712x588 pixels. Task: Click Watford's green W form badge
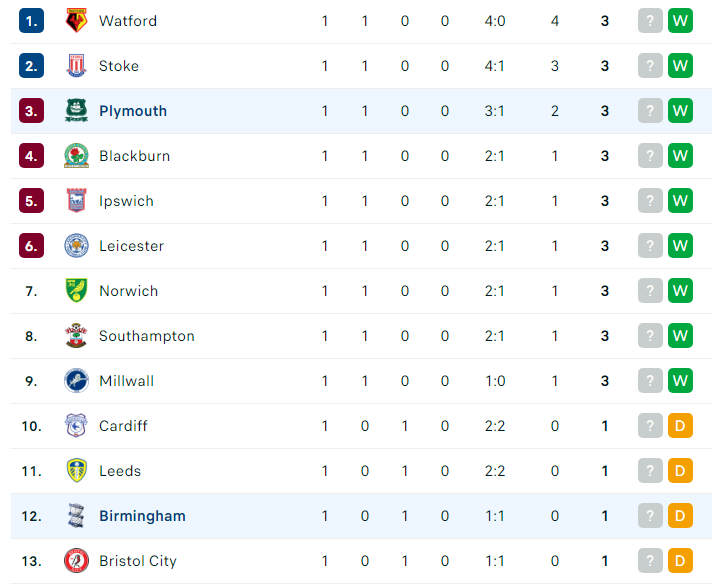(680, 21)
